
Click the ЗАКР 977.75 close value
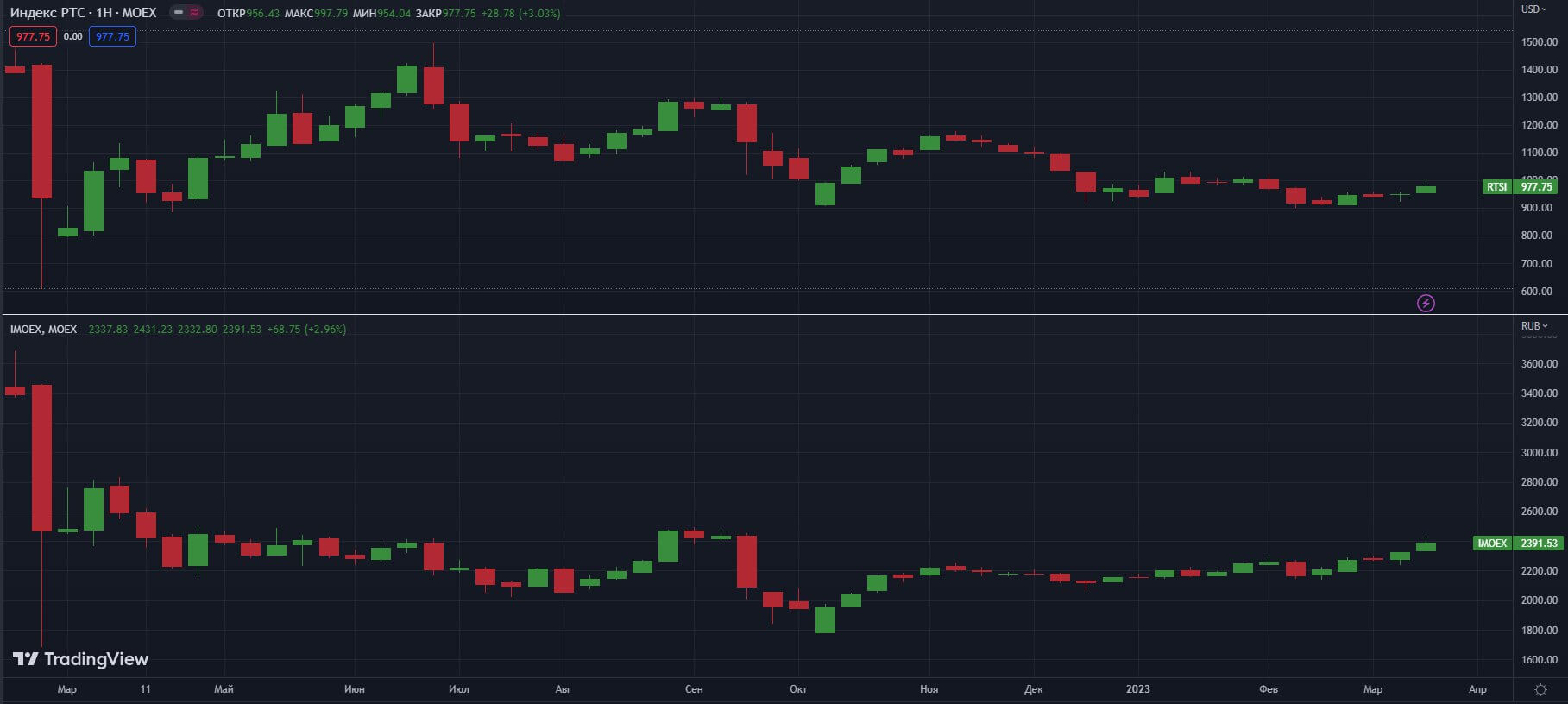[446, 14]
